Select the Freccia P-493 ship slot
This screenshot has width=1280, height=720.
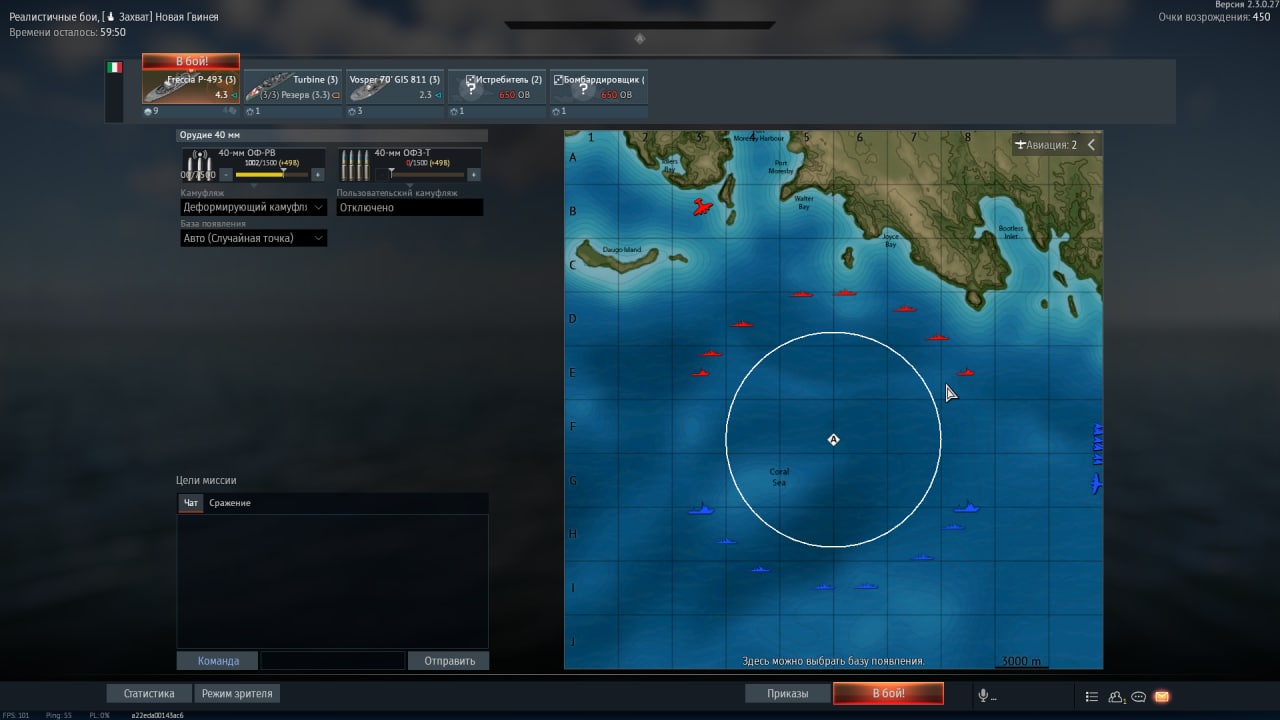(x=191, y=87)
